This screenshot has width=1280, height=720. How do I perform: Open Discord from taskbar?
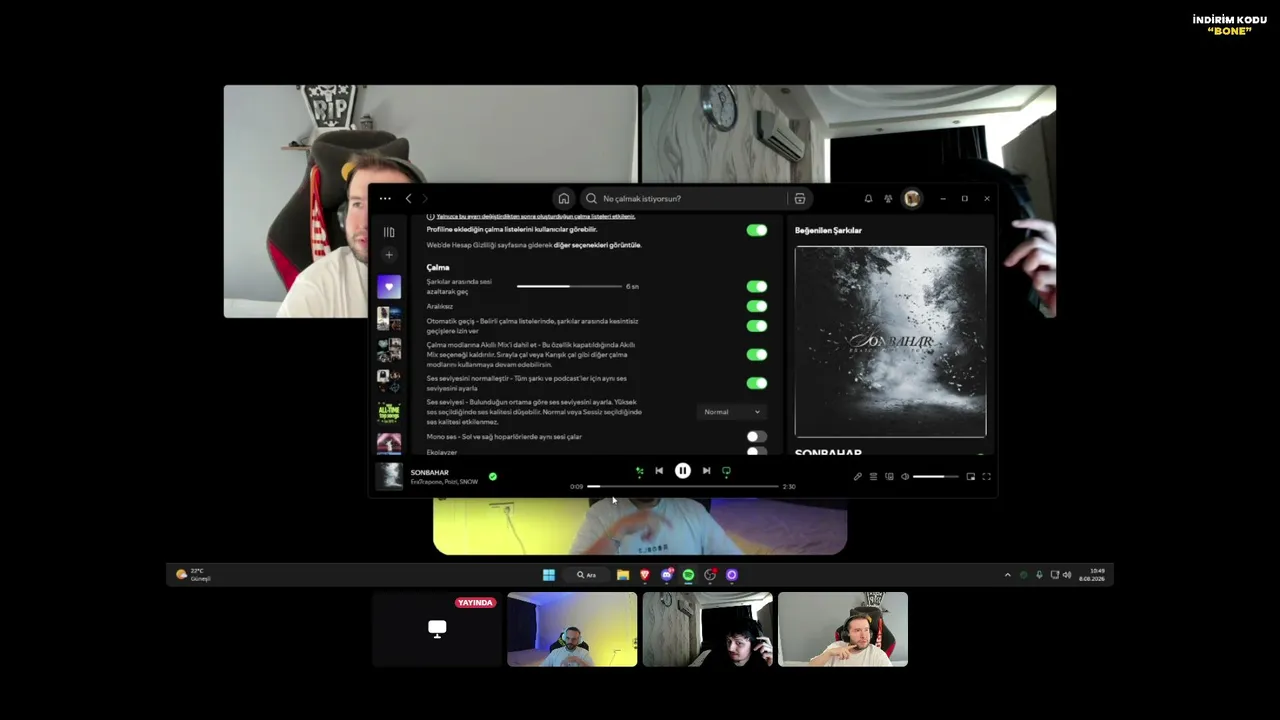coord(667,575)
